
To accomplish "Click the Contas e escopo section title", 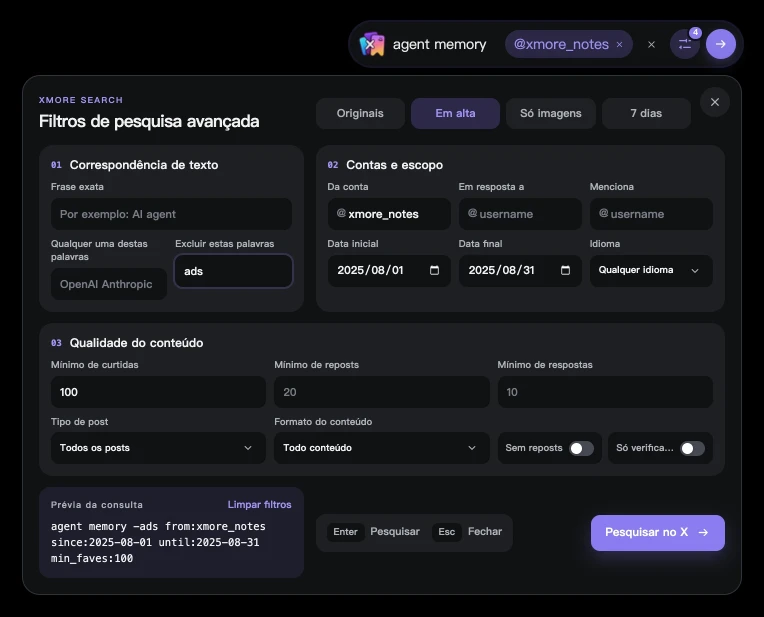I will [x=394, y=165].
